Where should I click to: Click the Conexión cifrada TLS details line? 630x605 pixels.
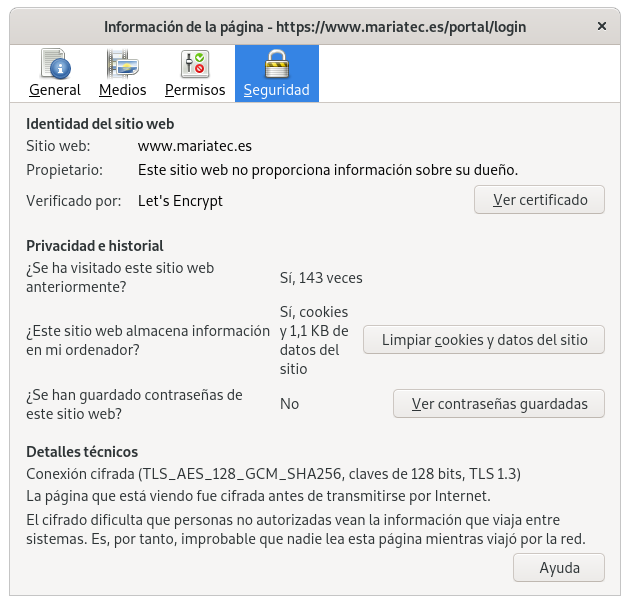[x=273, y=473]
